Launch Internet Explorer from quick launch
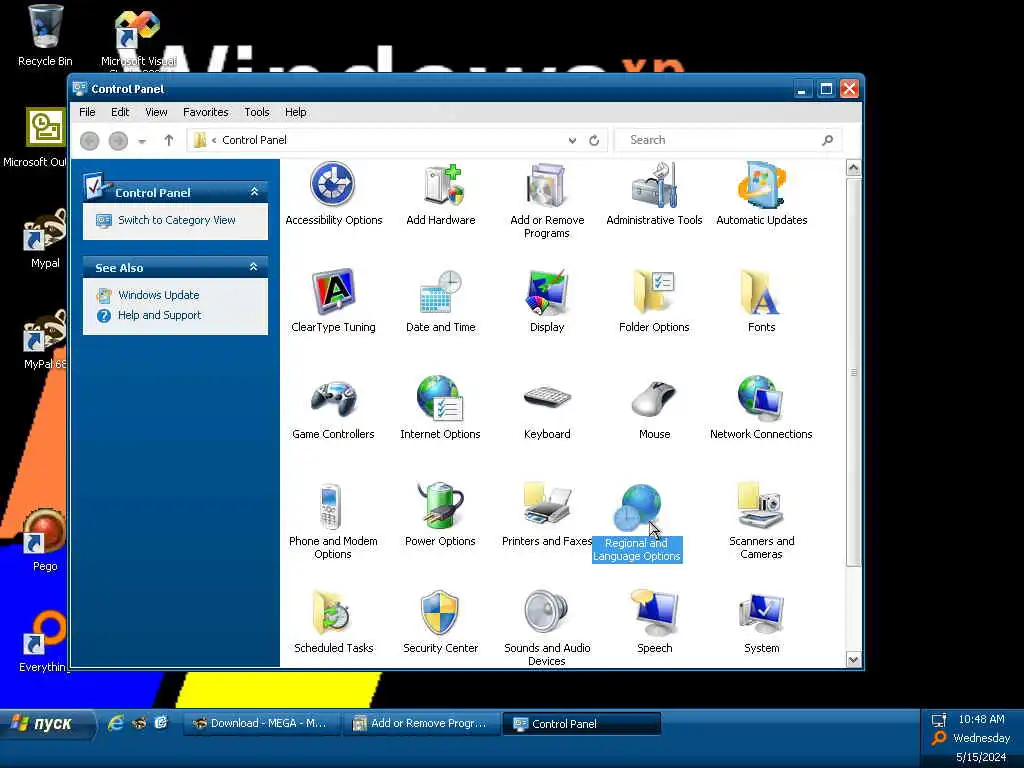The height and width of the screenshot is (768, 1024). [116, 723]
